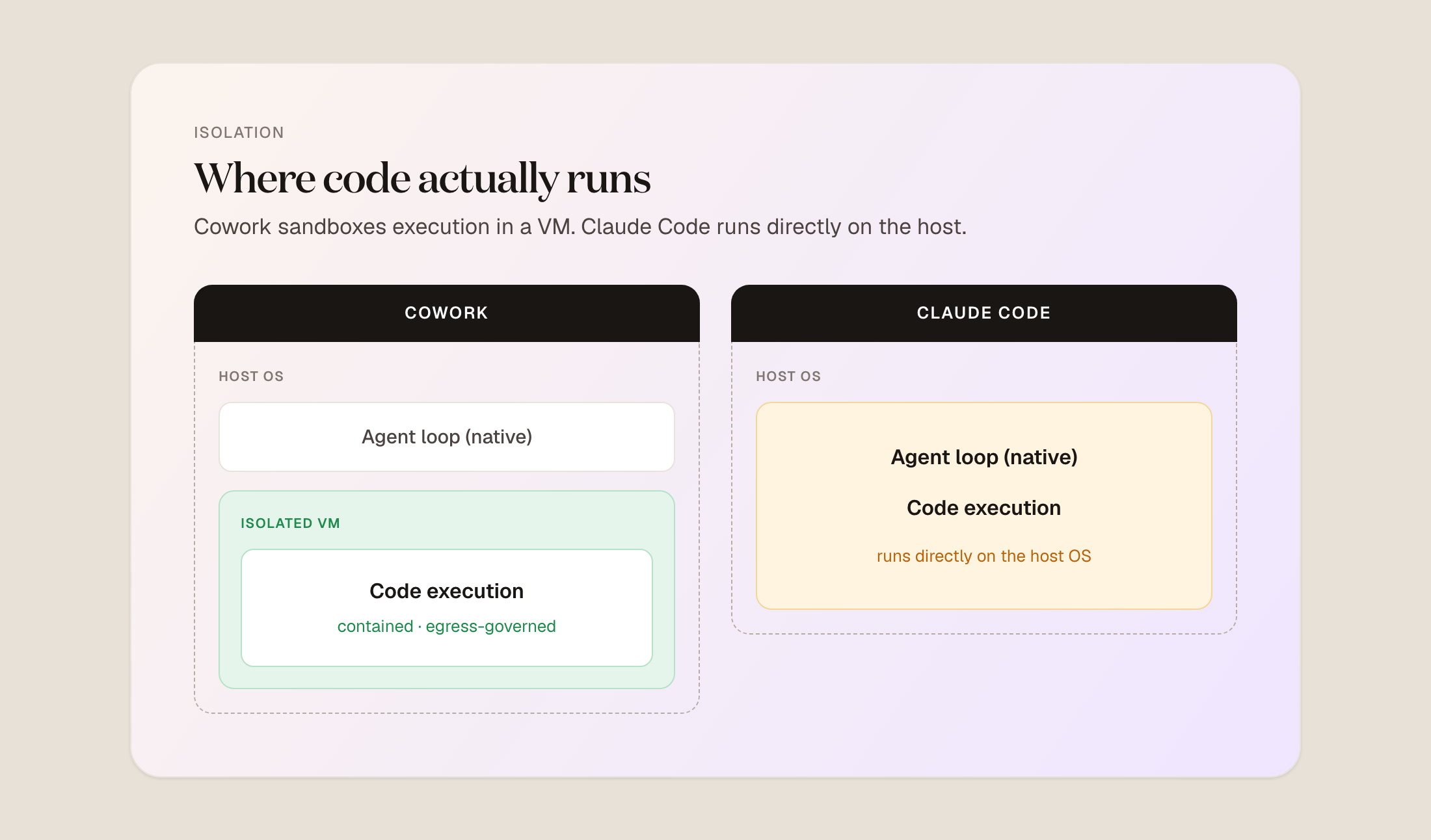The height and width of the screenshot is (840, 1431).
Task: Click the ISOLATION eyebrow label
Action: tap(239, 133)
